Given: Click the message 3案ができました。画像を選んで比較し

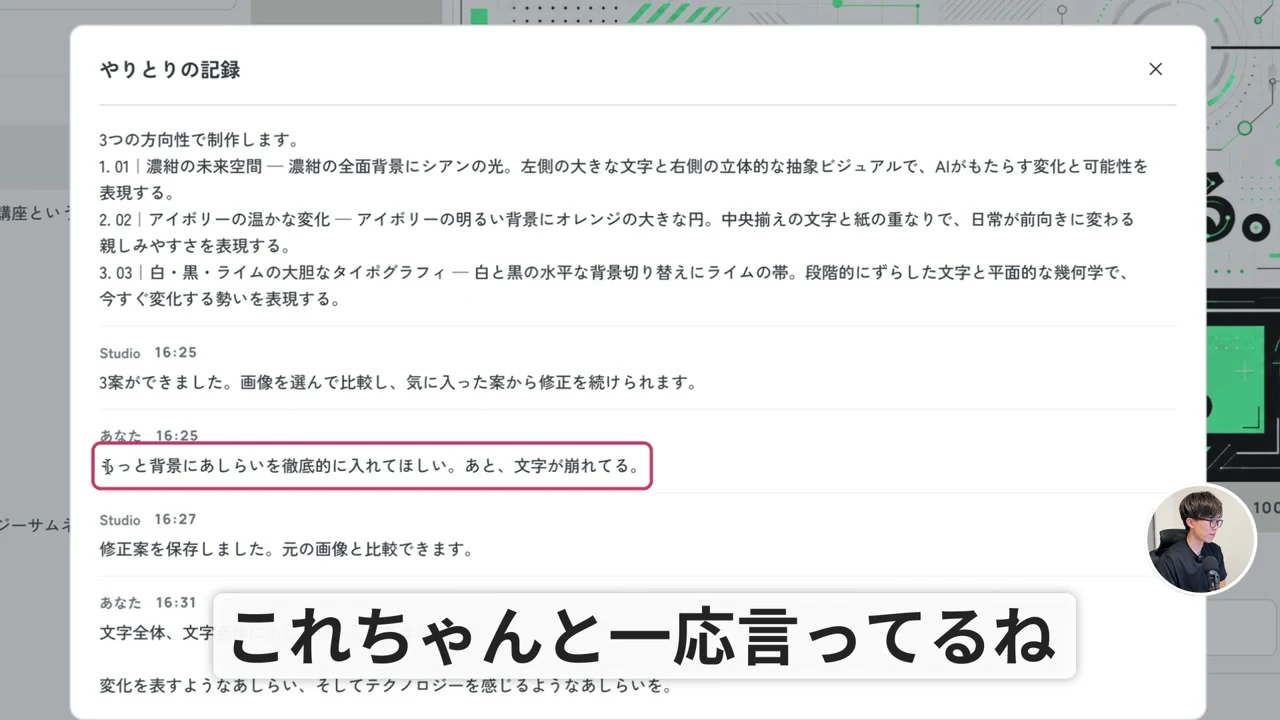Looking at the screenshot, I should pos(397,382).
